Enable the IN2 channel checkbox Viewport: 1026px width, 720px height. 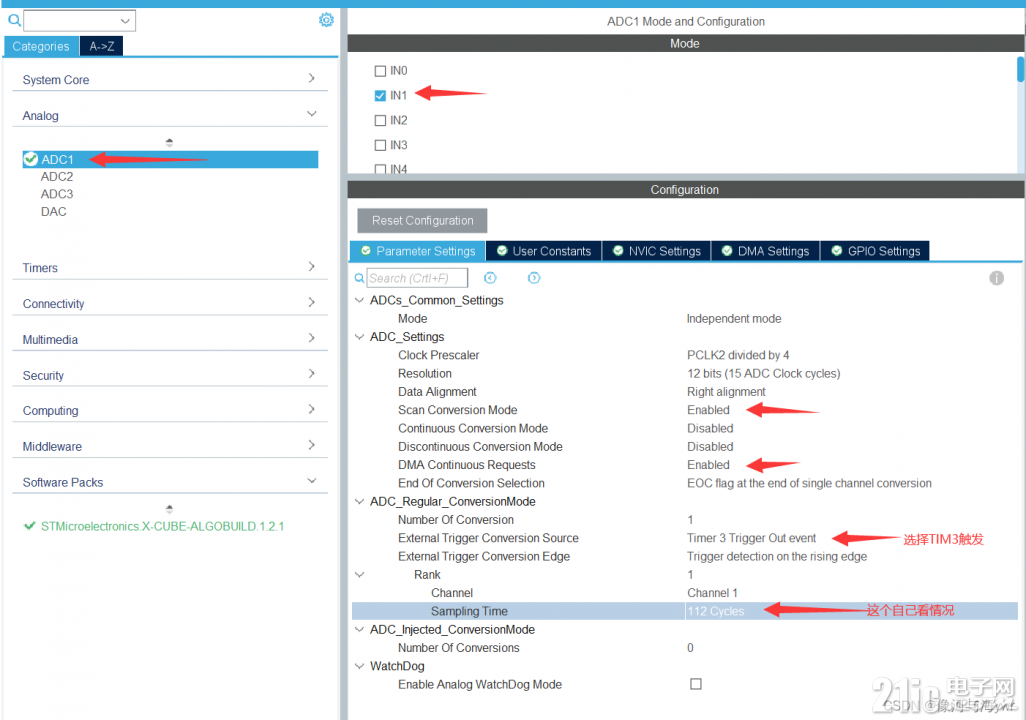[380, 120]
